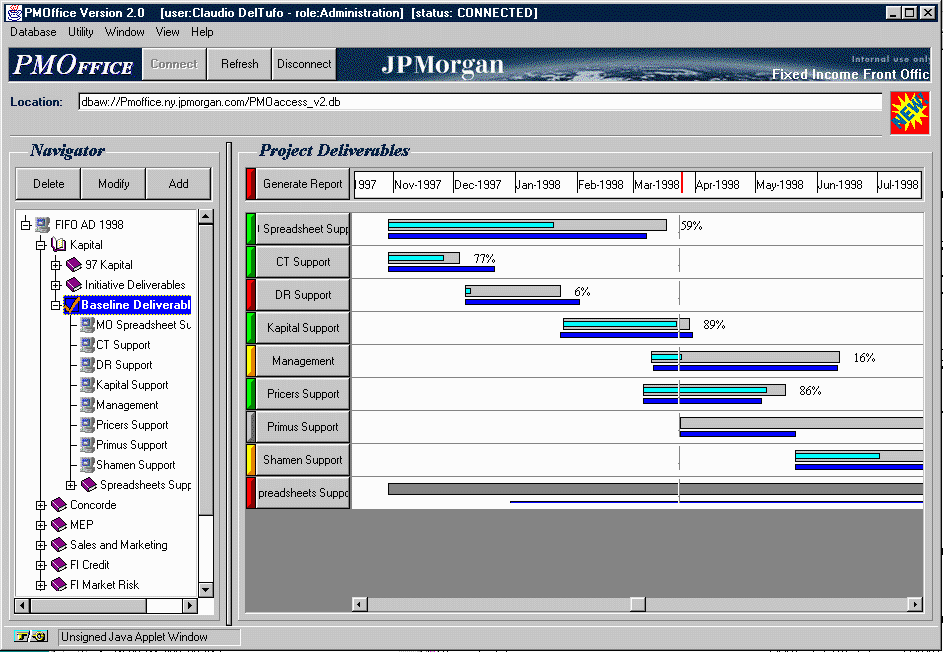Click the Disconnect button
The height and width of the screenshot is (652, 943).
(x=304, y=64)
